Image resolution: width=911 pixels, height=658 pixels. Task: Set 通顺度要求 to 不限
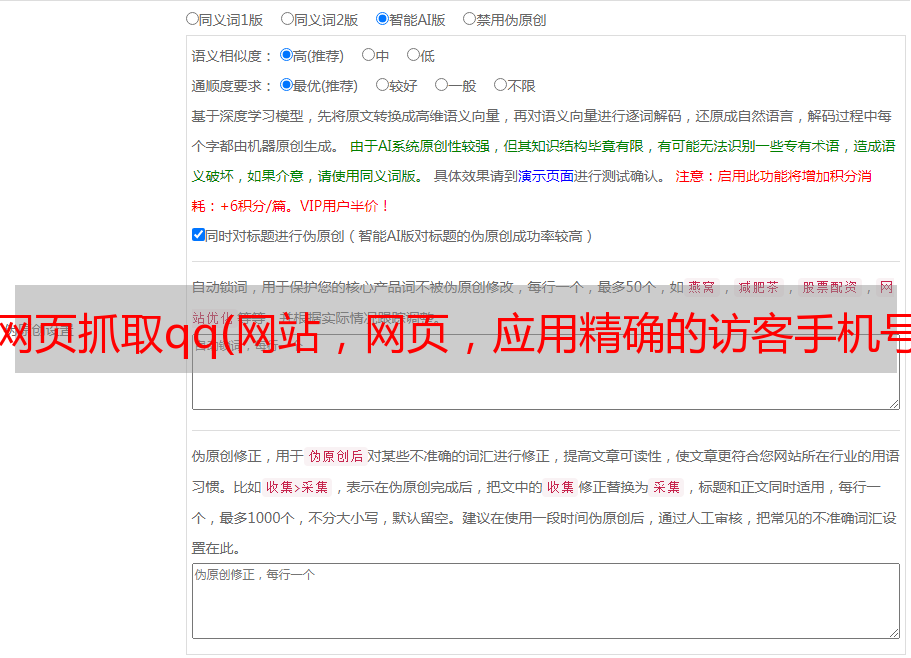pyautogui.click(x=500, y=85)
